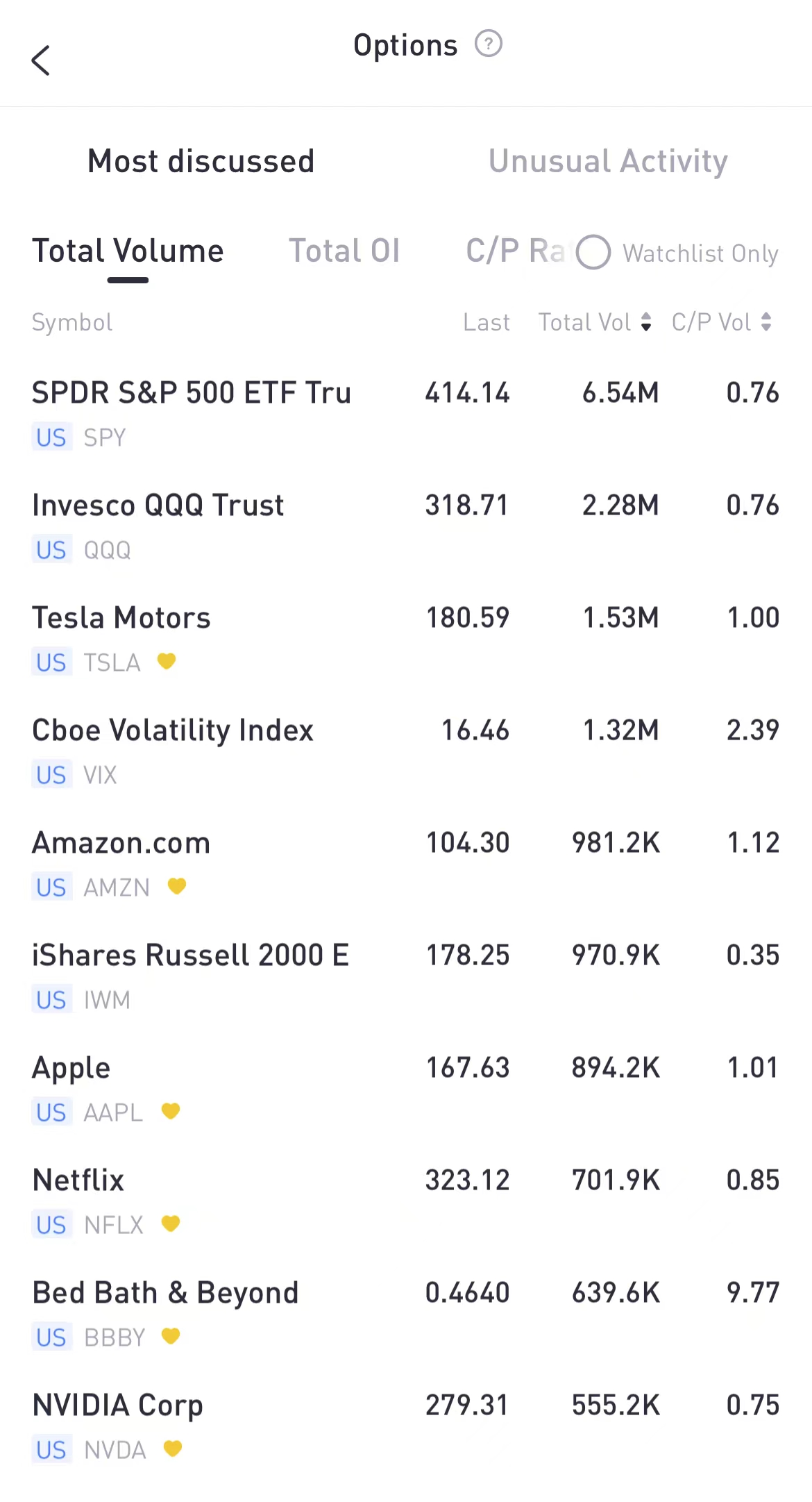Switch to Total OI sub-tab
This screenshot has height=1502, width=812.
coord(344,251)
